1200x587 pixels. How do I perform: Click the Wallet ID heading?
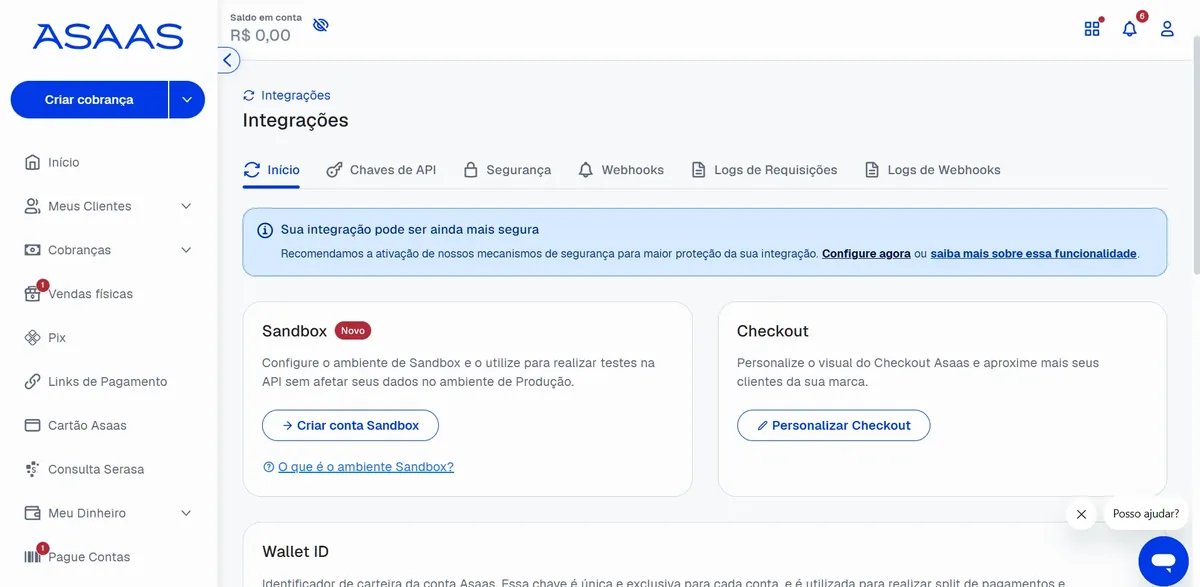click(x=295, y=551)
